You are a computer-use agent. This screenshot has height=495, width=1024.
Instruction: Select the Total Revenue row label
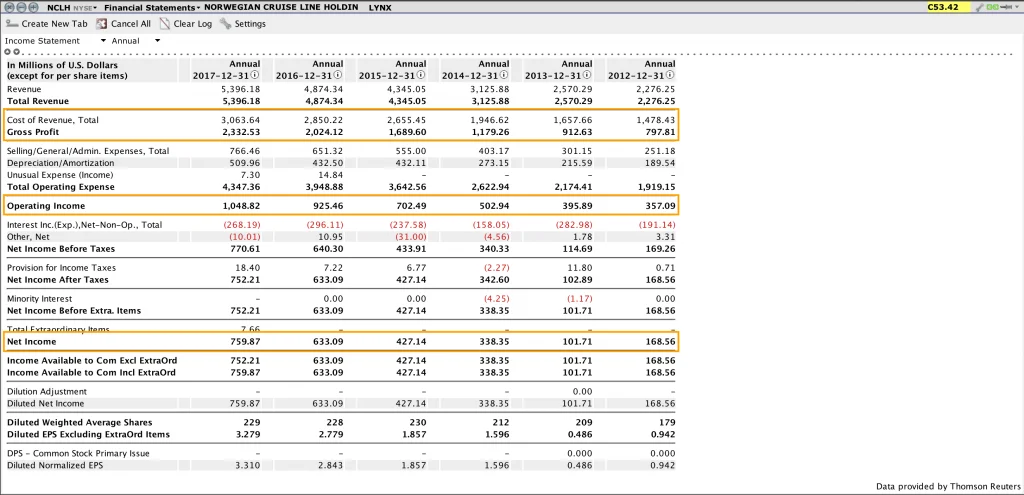coord(38,101)
